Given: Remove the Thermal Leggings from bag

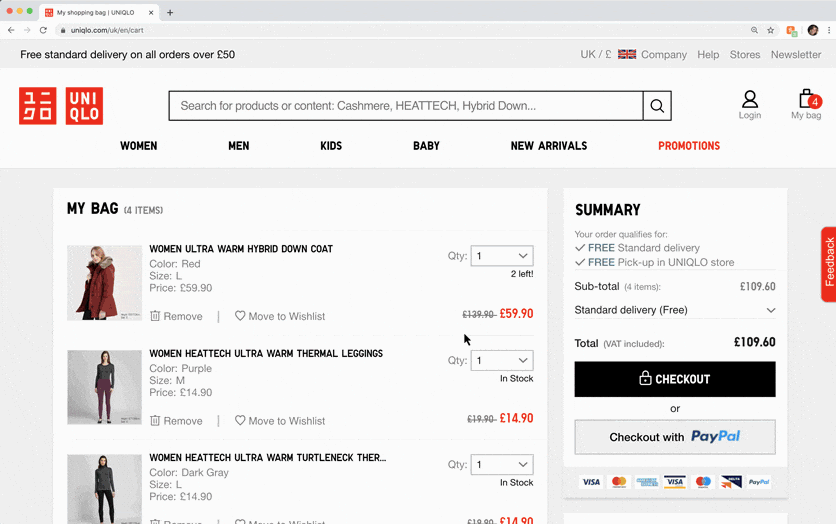Looking at the screenshot, I should coord(176,421).
